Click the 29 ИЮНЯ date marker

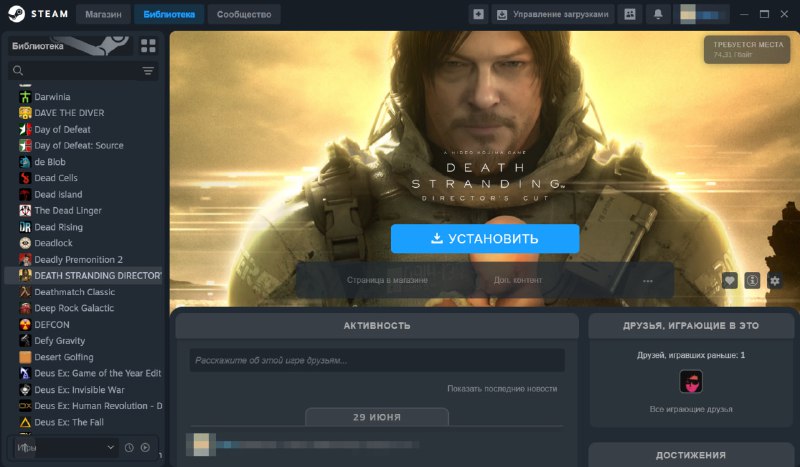[377, 417]
